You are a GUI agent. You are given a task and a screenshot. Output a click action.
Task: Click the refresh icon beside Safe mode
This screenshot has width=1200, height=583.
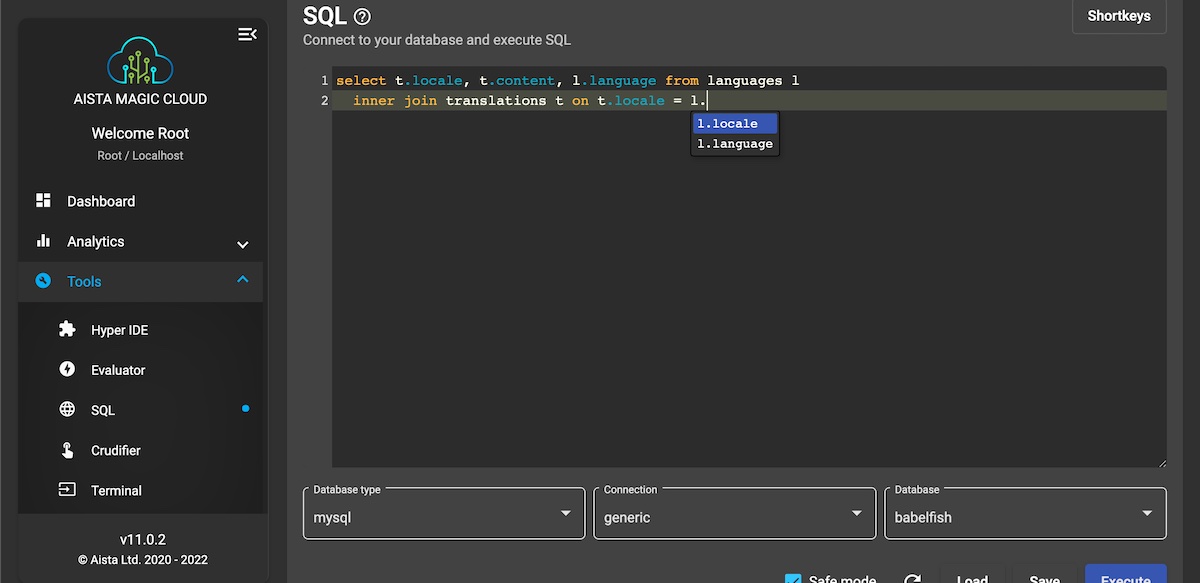[x=912, y=579]
